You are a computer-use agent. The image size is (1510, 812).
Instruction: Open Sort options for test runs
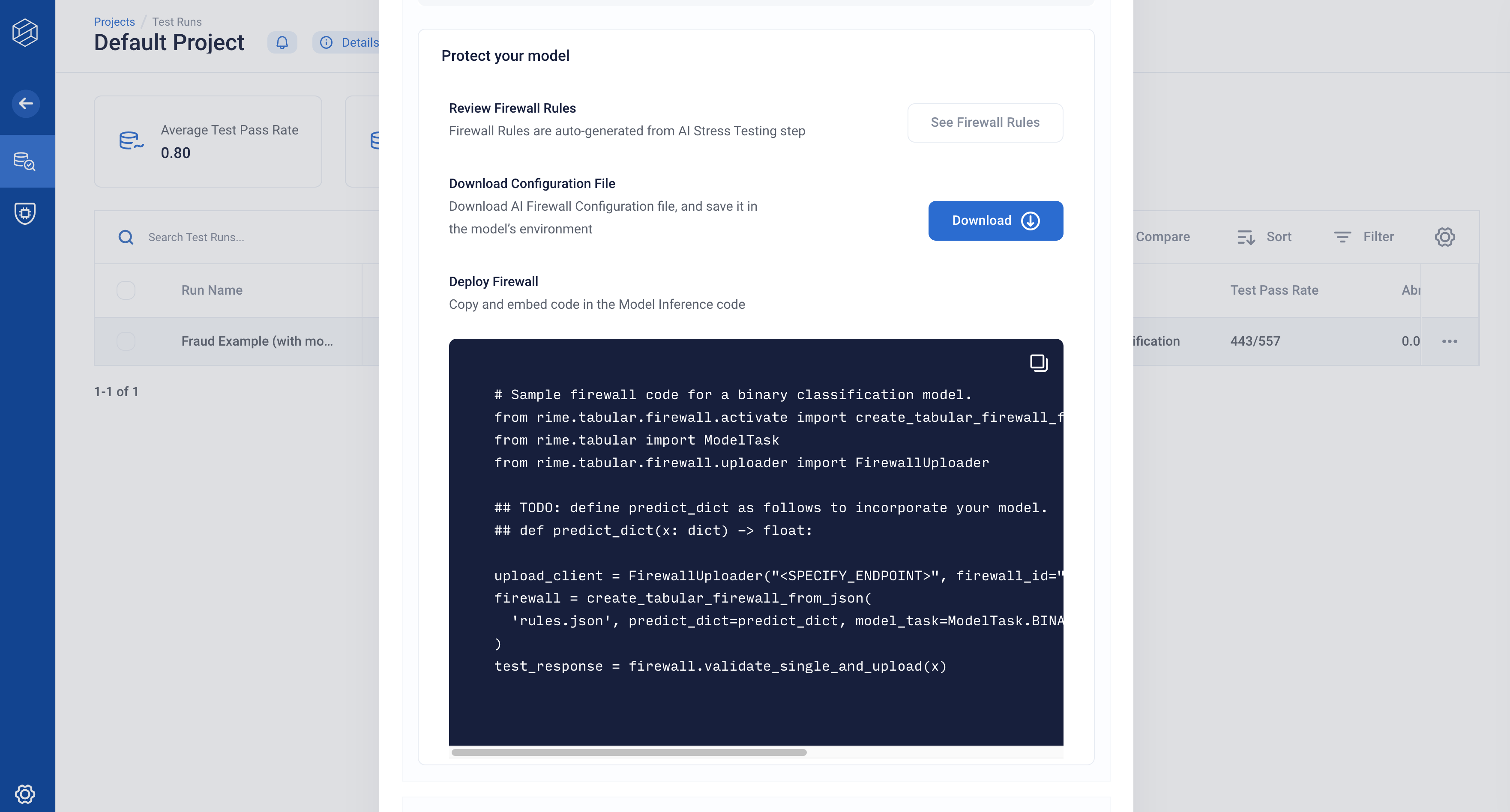click(x=1264, y=237)
